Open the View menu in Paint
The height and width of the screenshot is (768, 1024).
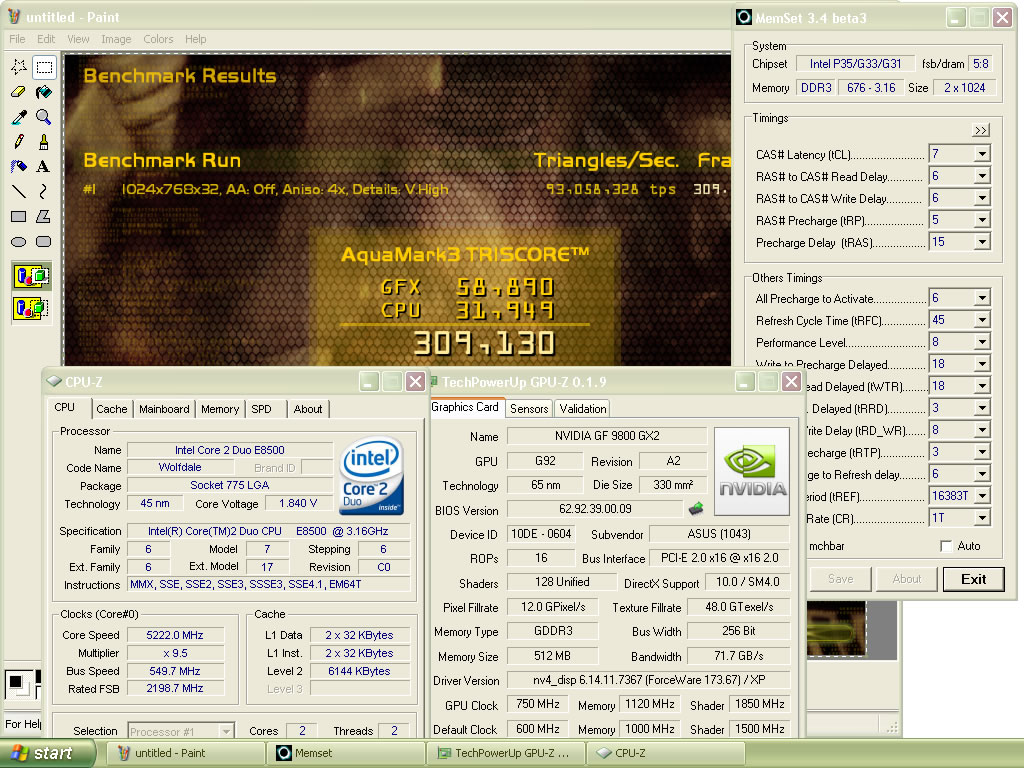(78, 39)
